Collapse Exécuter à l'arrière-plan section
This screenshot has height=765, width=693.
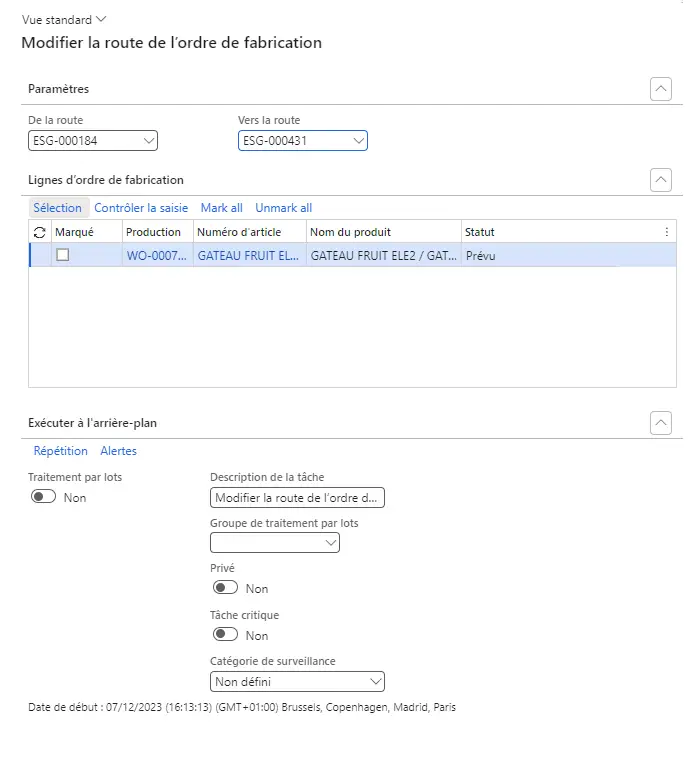(x=660, y=423)
